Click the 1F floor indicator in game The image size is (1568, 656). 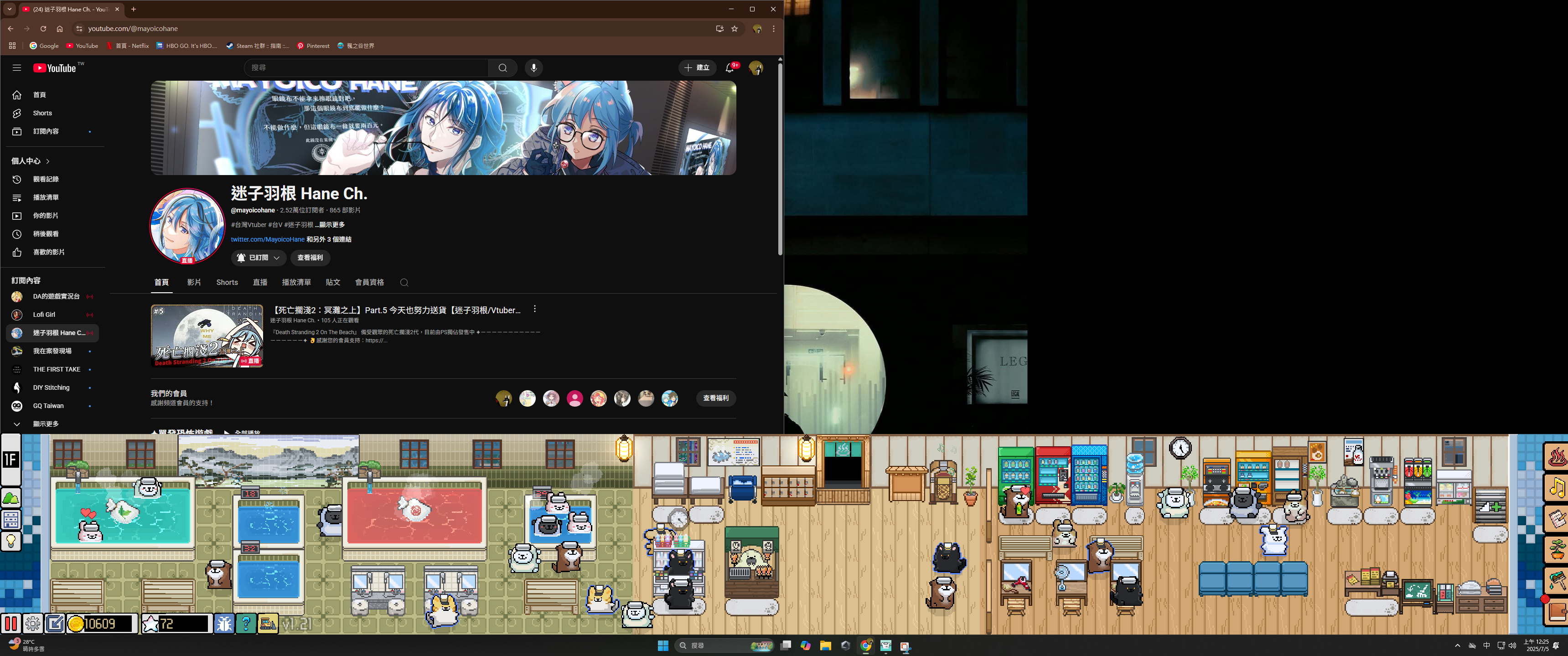coord(11,460)
